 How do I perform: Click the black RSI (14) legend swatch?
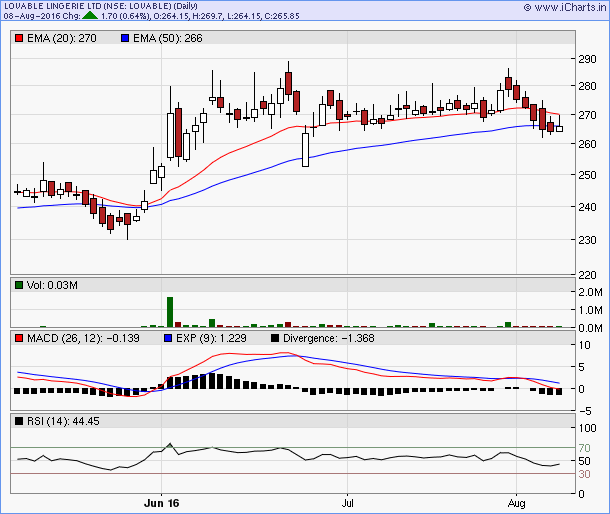point(19,421)
